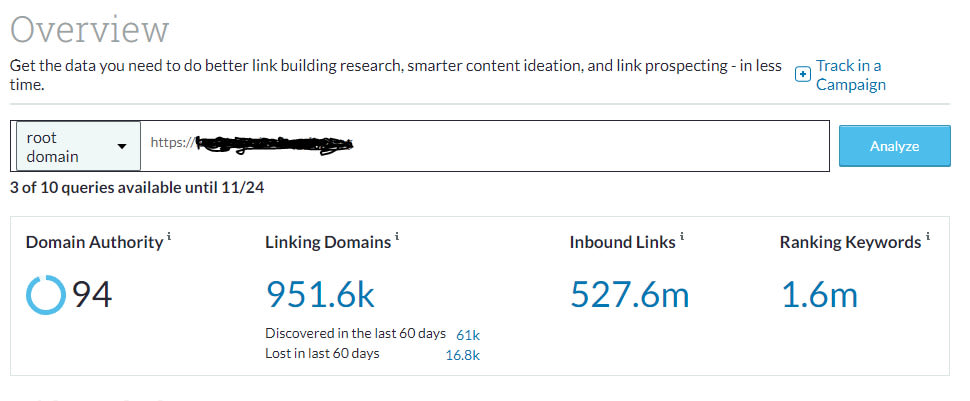Image resolution: width=970 pixels, height=401 pixels.
Task: Click the Analyze button
Action: 894,146
